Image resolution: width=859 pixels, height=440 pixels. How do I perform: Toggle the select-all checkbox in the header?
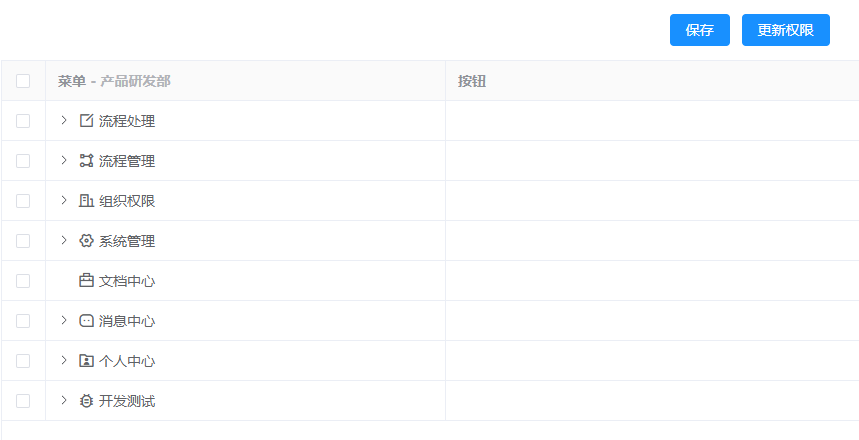(23, 81)
